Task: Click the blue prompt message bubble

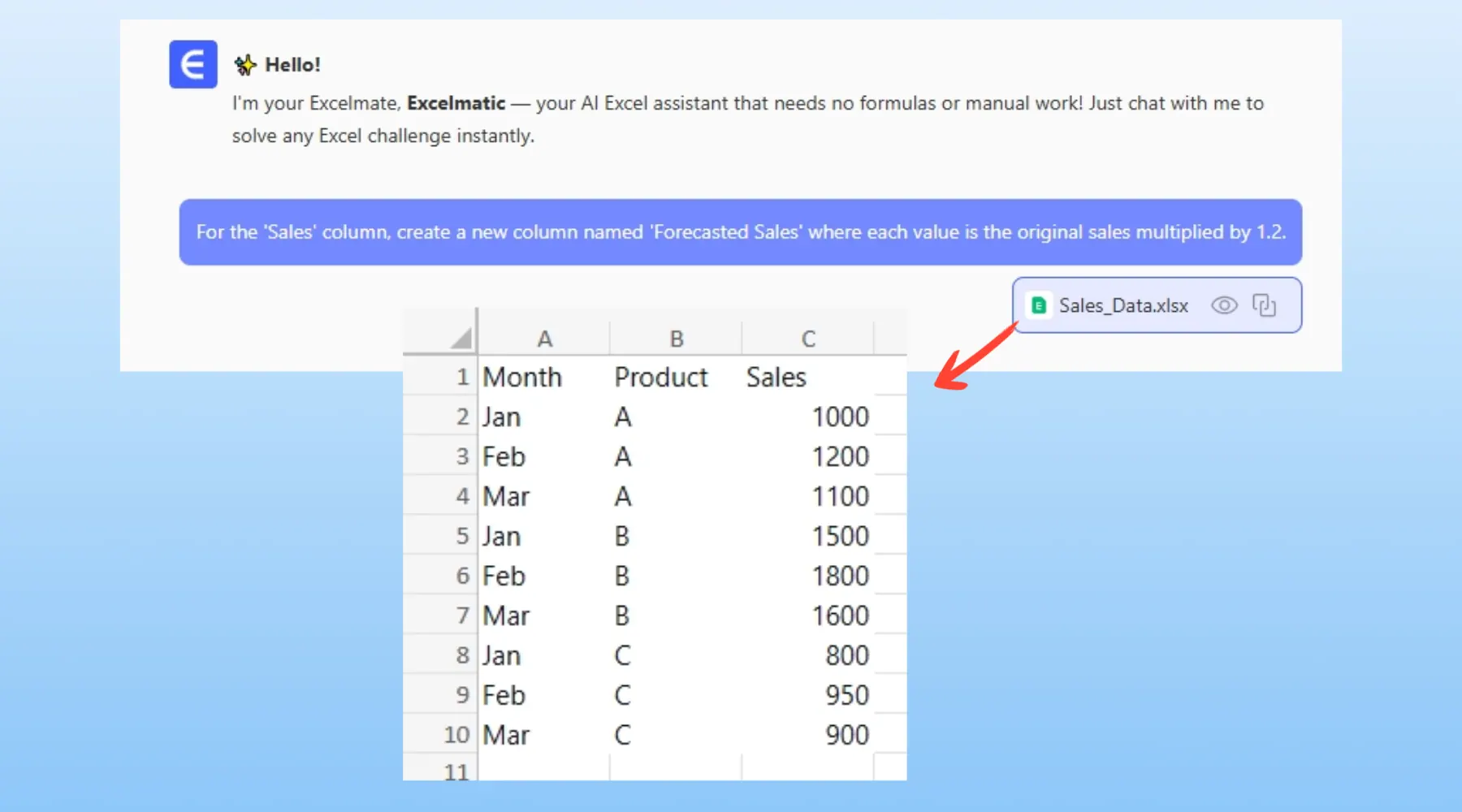Action: coord(740,232)
